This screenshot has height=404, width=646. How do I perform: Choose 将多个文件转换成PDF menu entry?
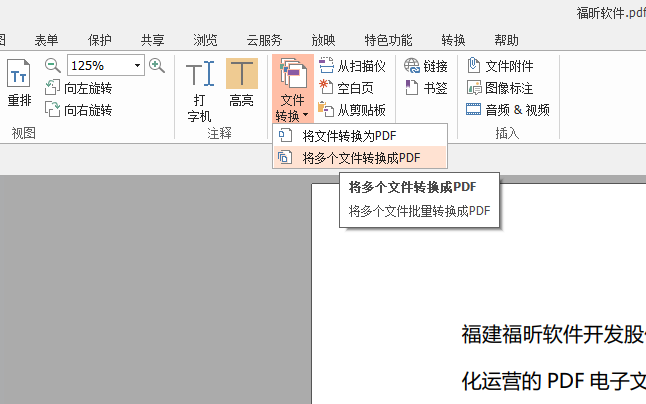360,157
